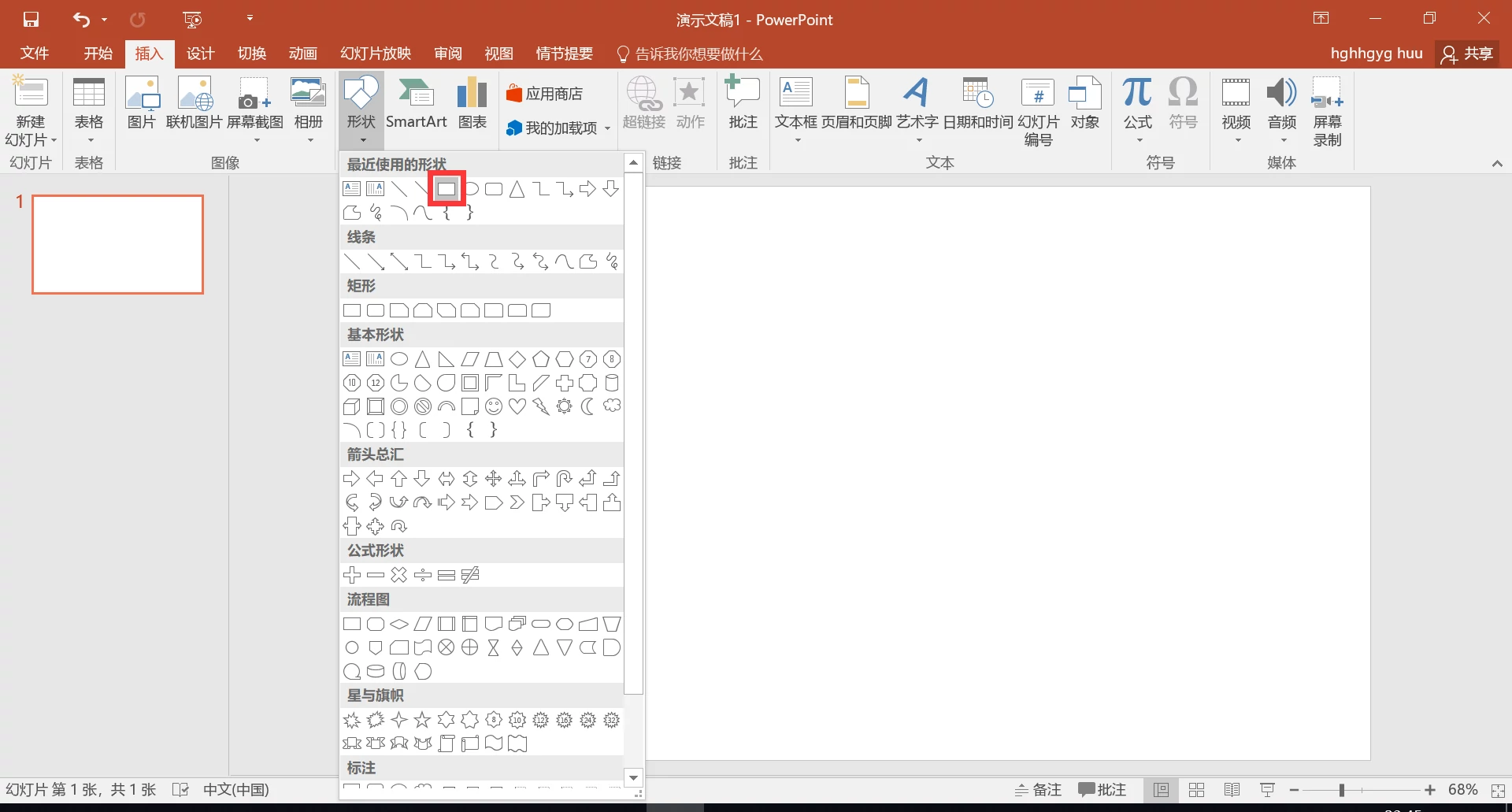Viewport: 1512px width, 812px height.
Task: Open 应用商店 app store
Action: (545, 94)
